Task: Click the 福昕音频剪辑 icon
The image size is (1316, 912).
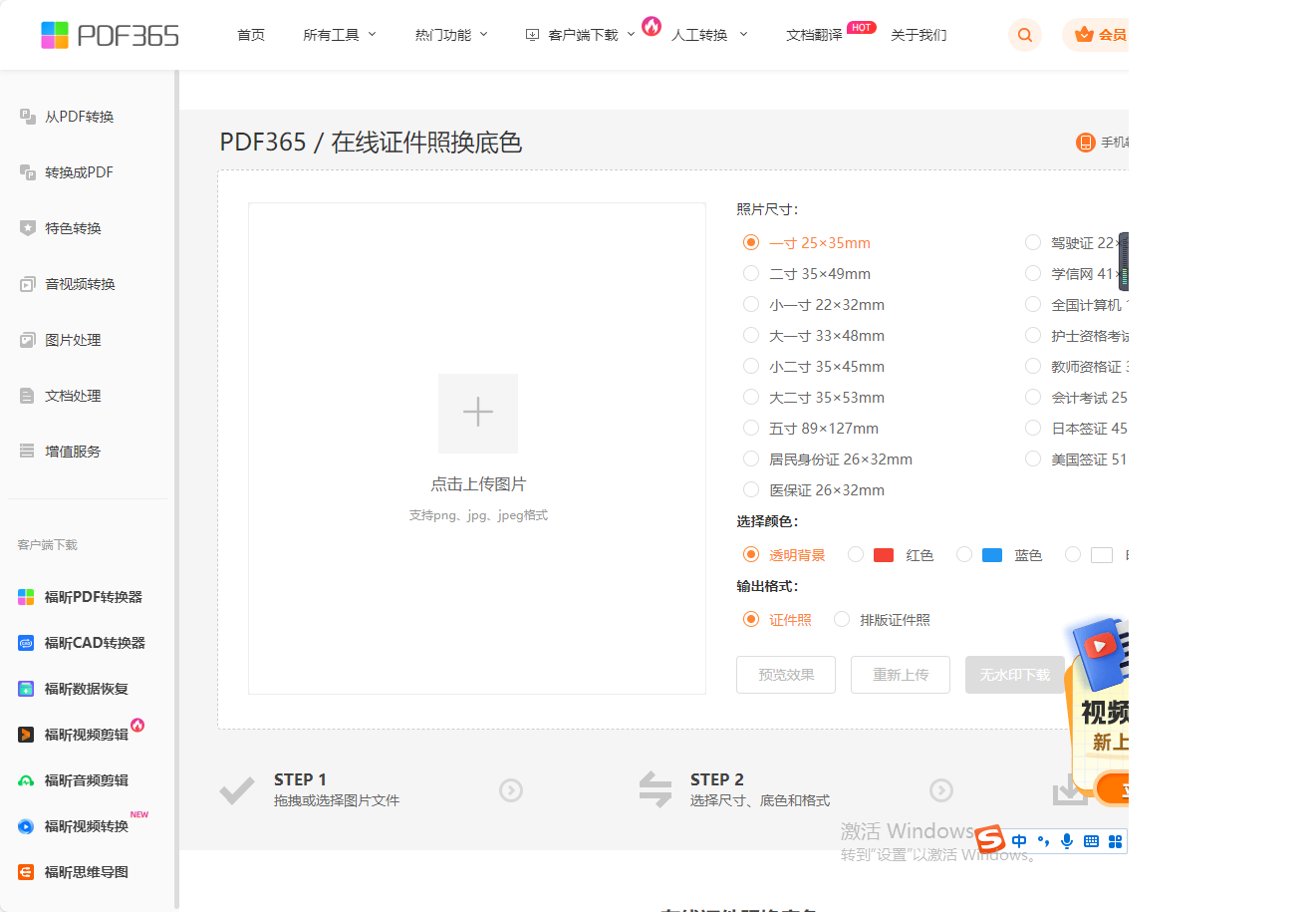Action: click(x=26, y=780)
